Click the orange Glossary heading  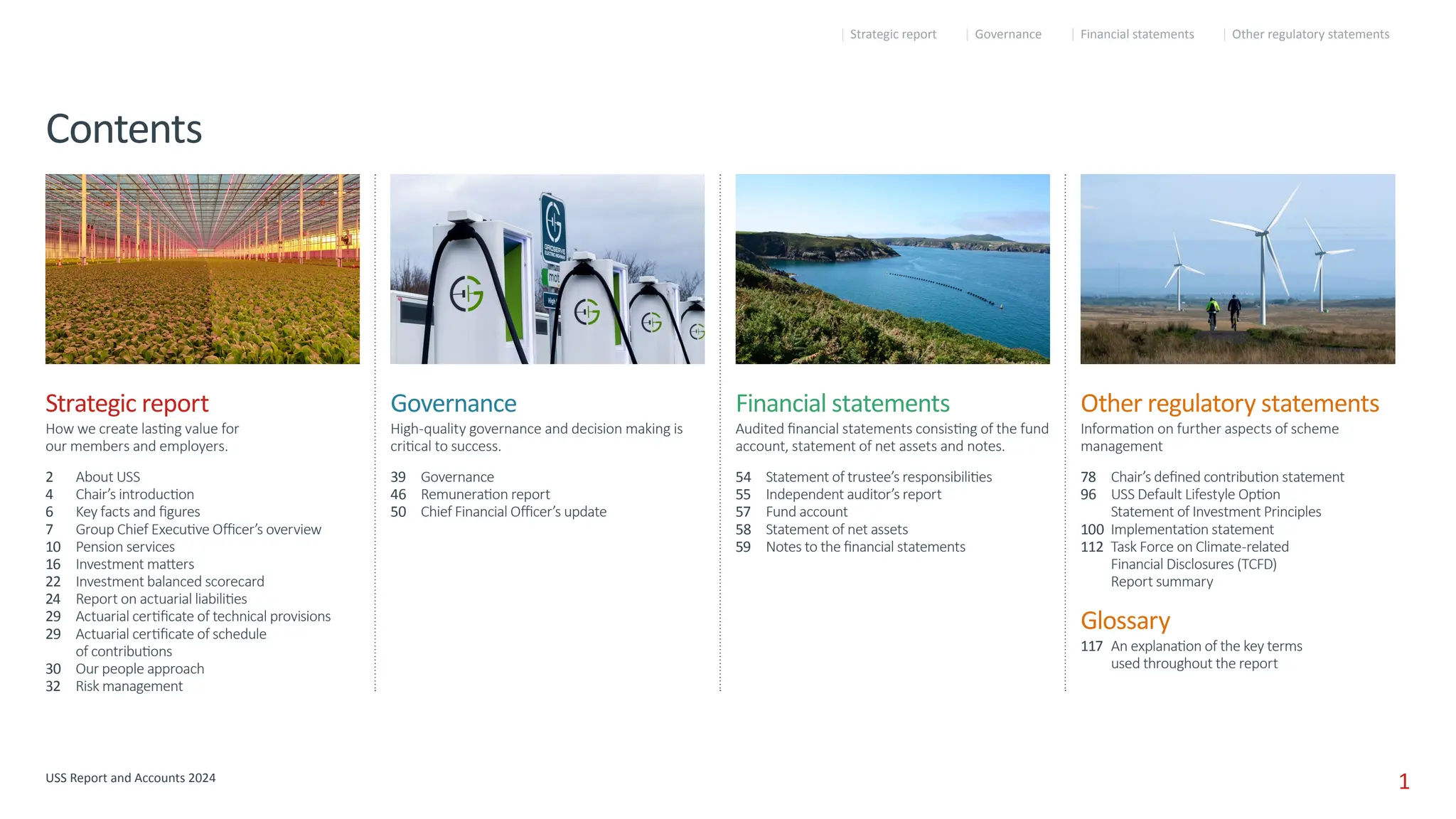[1125, 621]
